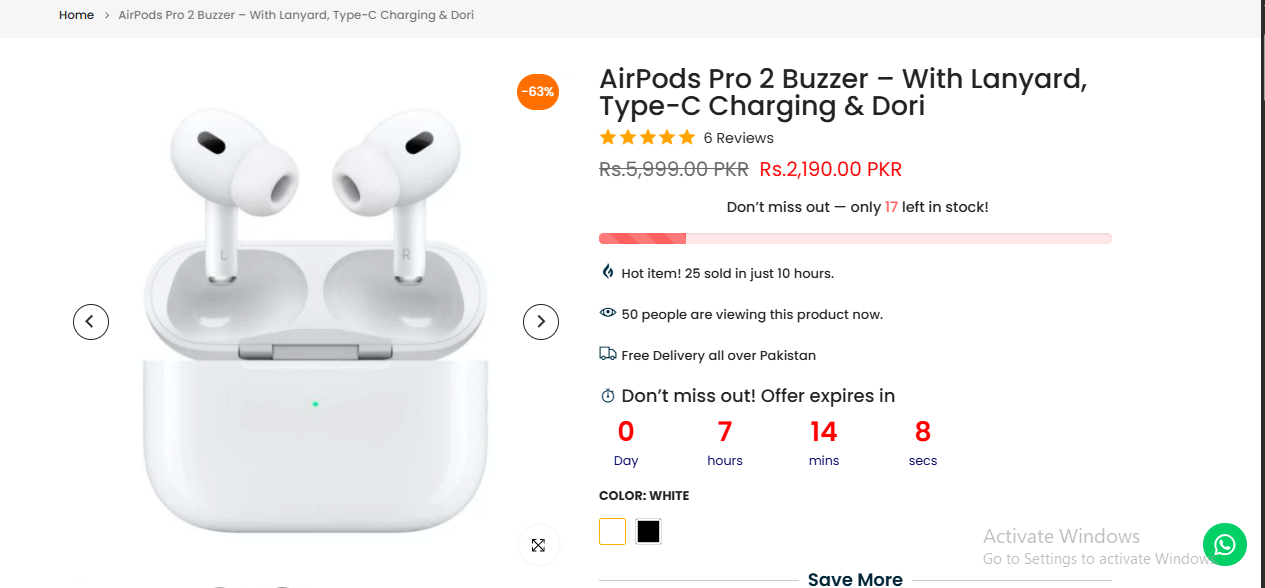Click the Rs.2,190.00 PKR sale price
1265x588 pixels.
[830, 169]
